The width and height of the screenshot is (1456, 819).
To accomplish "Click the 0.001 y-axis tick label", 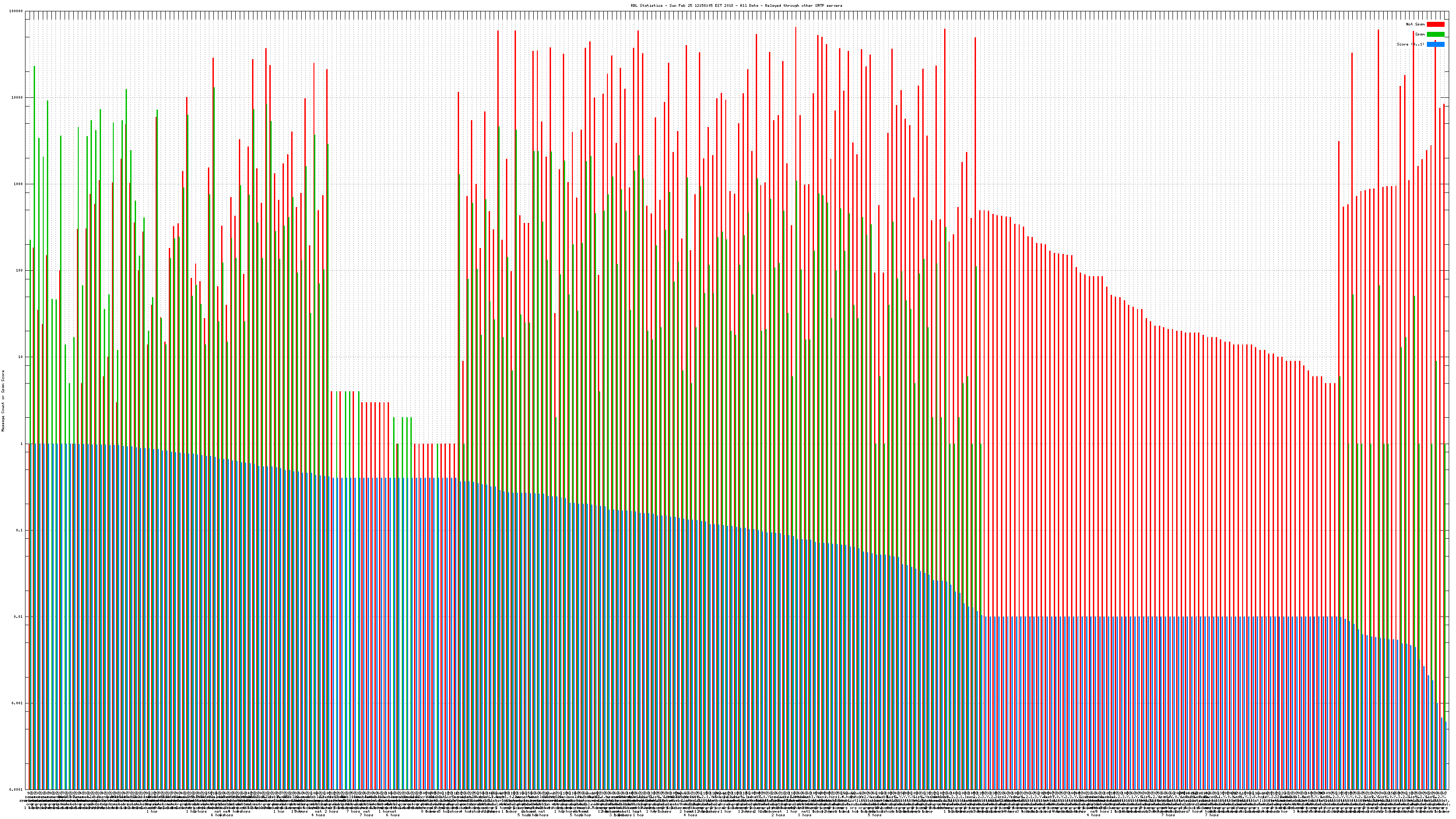I will [x=18, y=703].
